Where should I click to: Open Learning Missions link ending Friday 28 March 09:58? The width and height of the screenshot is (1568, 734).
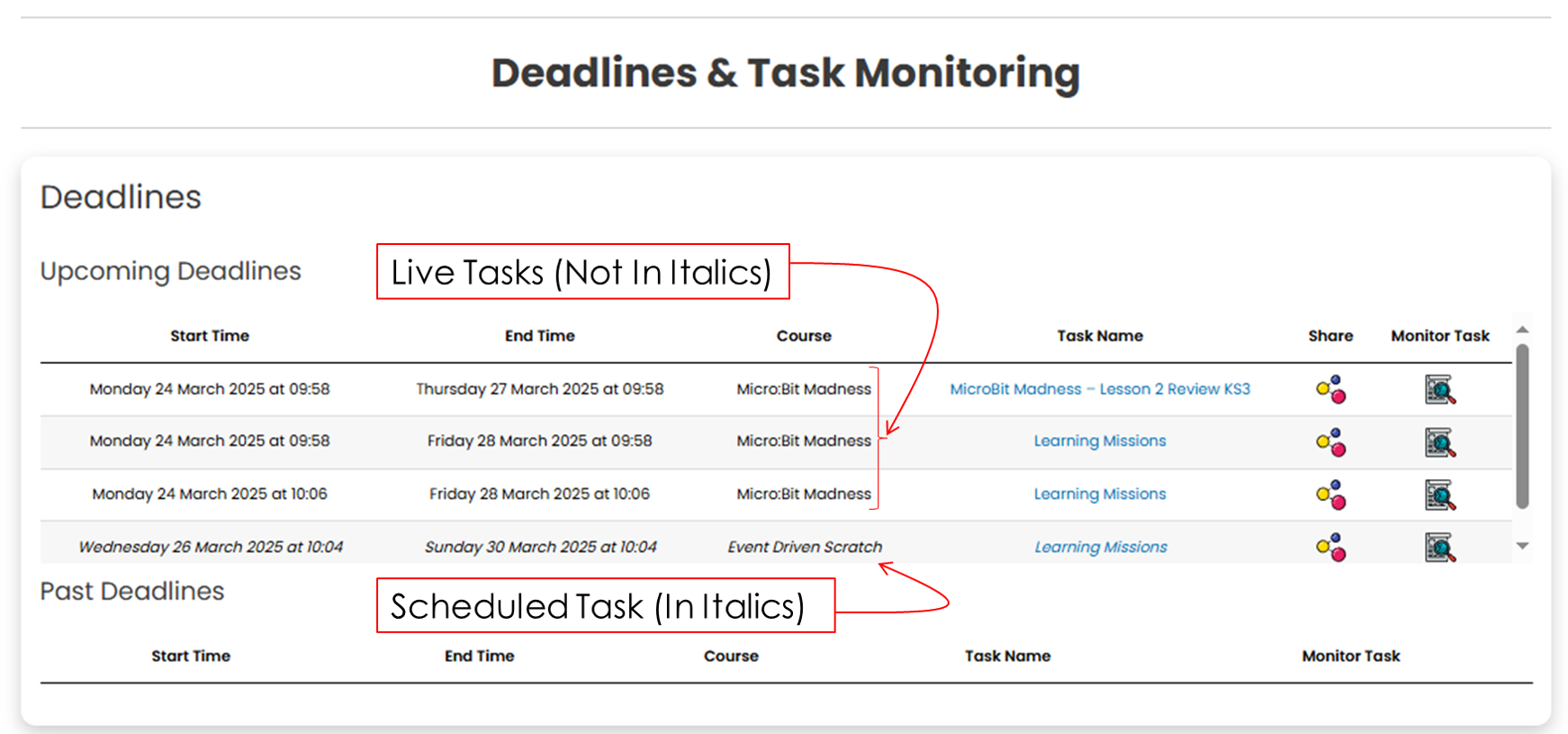[1100, 440]
